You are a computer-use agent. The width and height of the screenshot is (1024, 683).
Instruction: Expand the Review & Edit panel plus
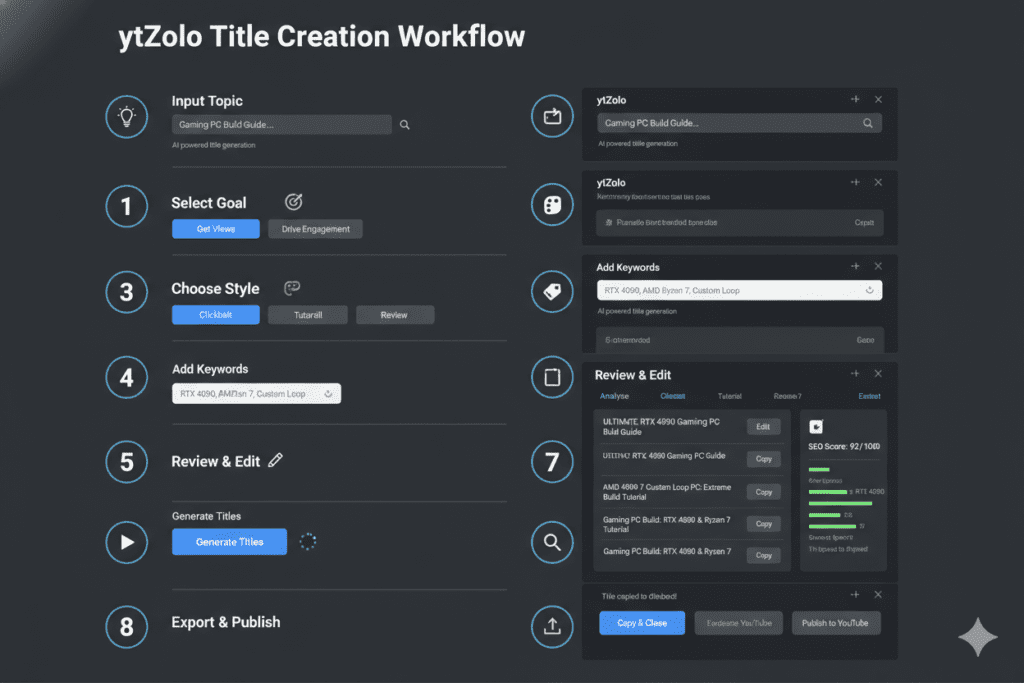[x=854, y=374]
